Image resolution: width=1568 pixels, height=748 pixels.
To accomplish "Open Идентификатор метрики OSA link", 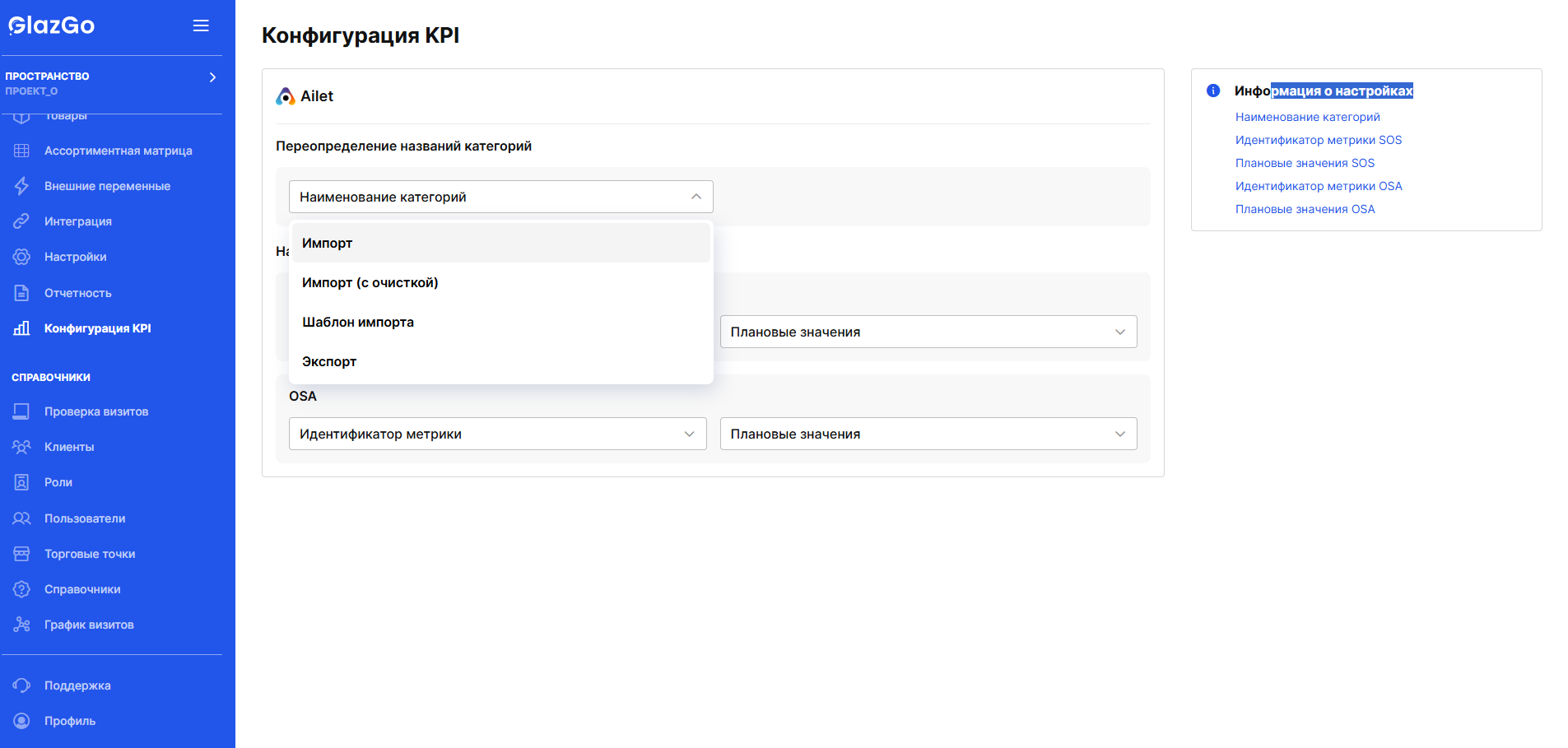I will (x=1318, y=186).
